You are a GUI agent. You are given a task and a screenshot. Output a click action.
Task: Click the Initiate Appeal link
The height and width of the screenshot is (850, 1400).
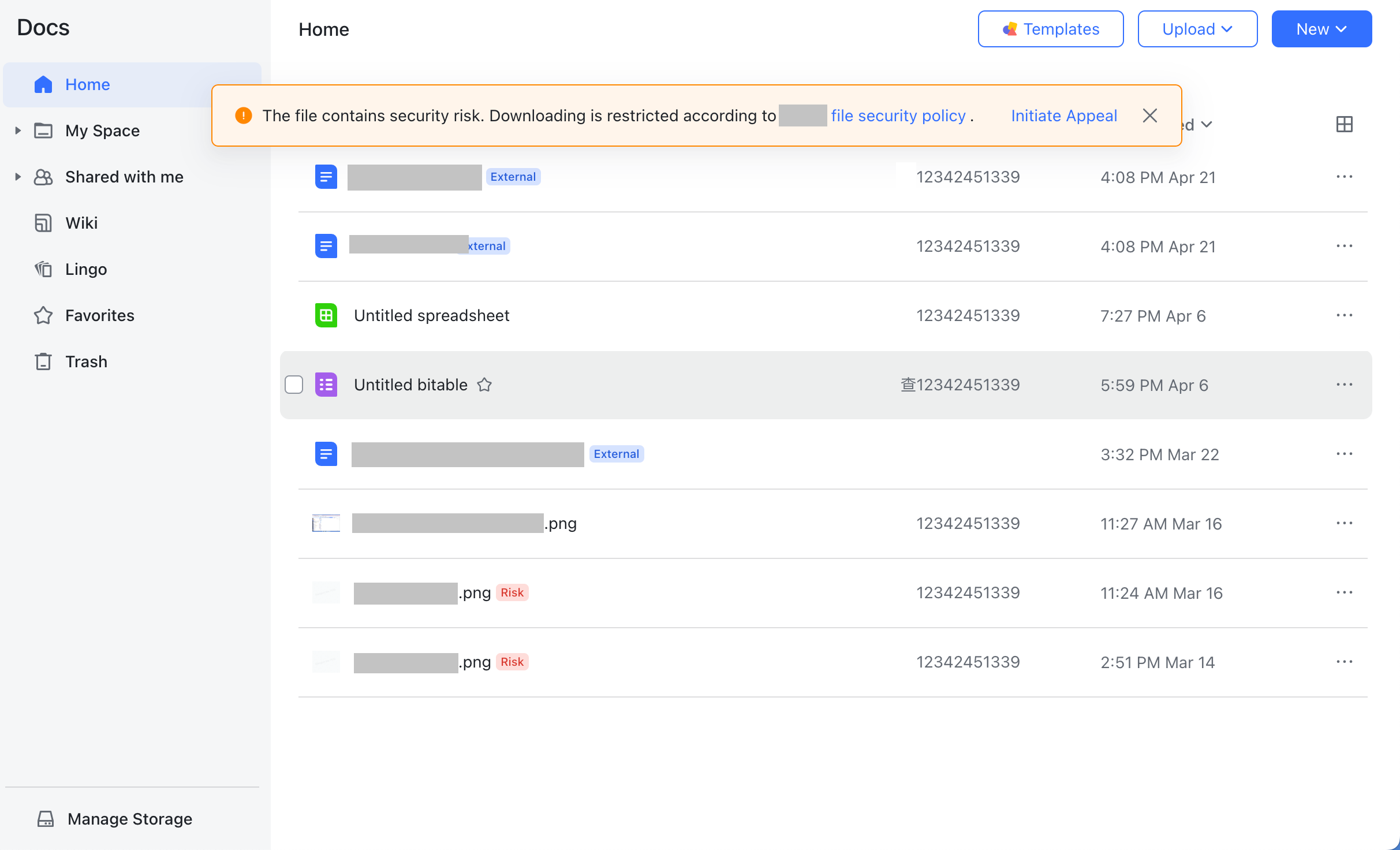(x=1064, y=115)
